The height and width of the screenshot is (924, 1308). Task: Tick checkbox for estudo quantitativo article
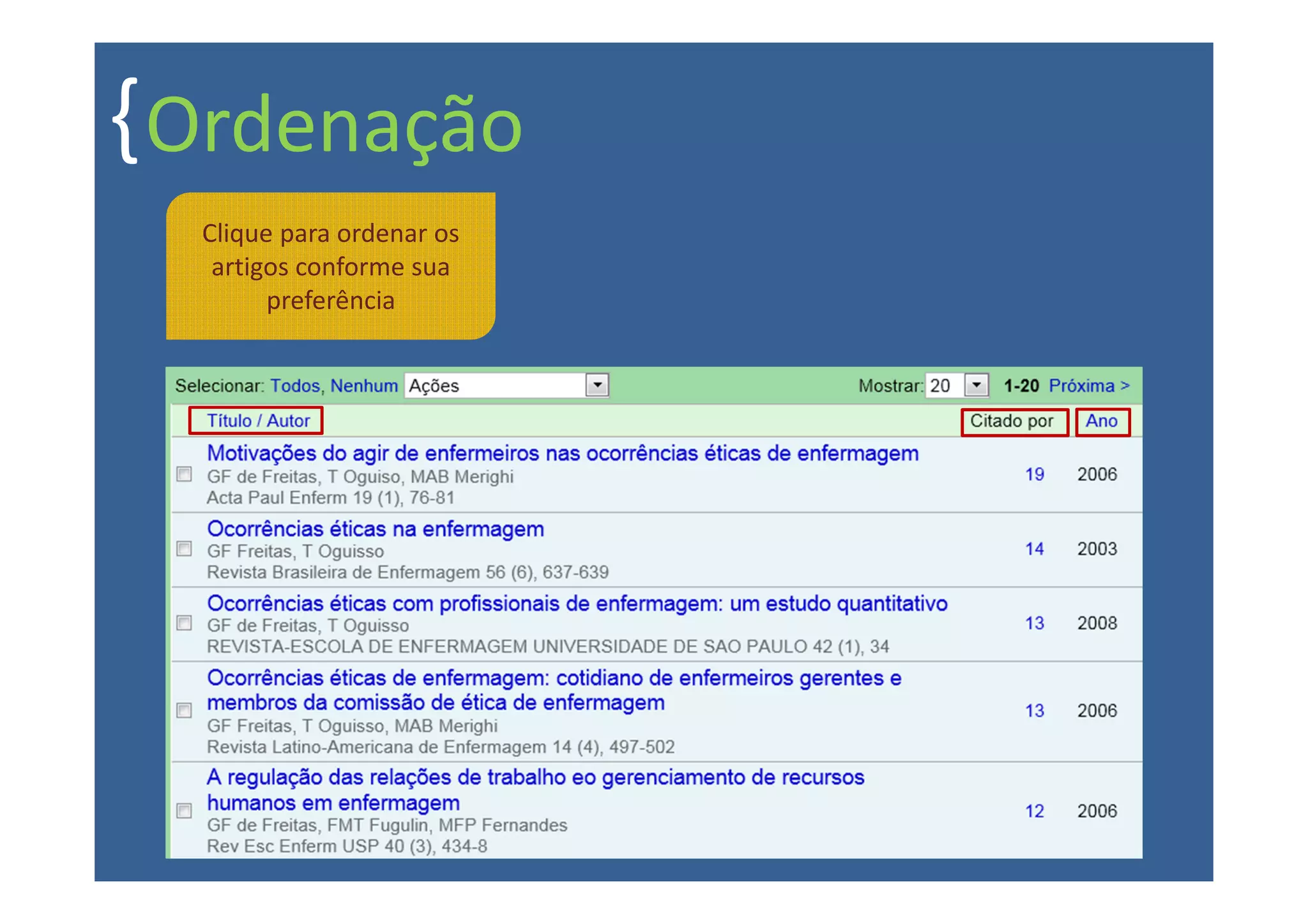[x=184, y=623]
